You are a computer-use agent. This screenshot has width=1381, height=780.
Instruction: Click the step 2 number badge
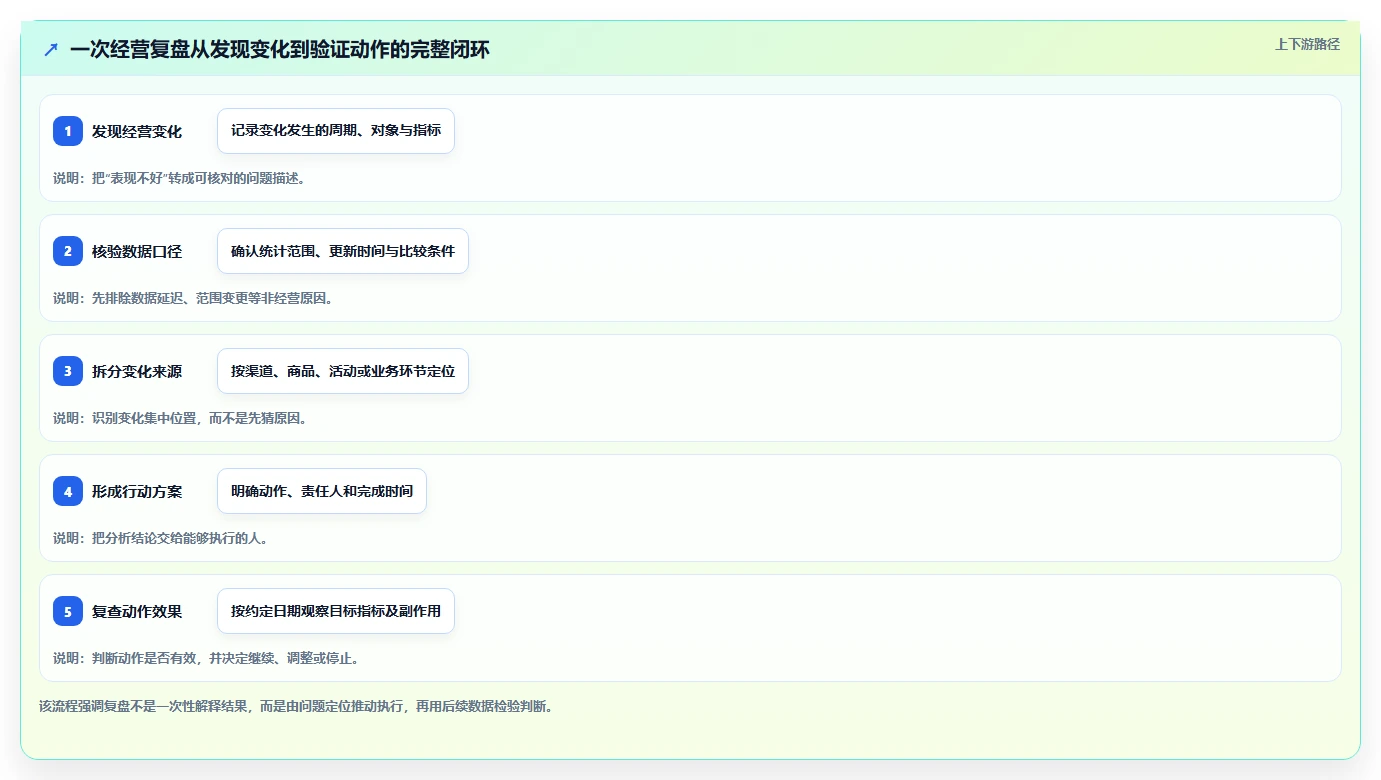(68, 251)
